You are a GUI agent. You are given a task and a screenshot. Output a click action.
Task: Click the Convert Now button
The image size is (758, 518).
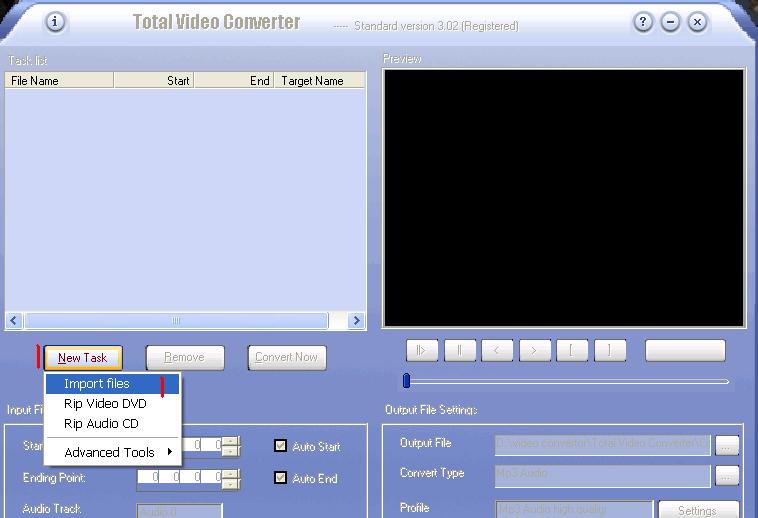[x=287, y=358]
